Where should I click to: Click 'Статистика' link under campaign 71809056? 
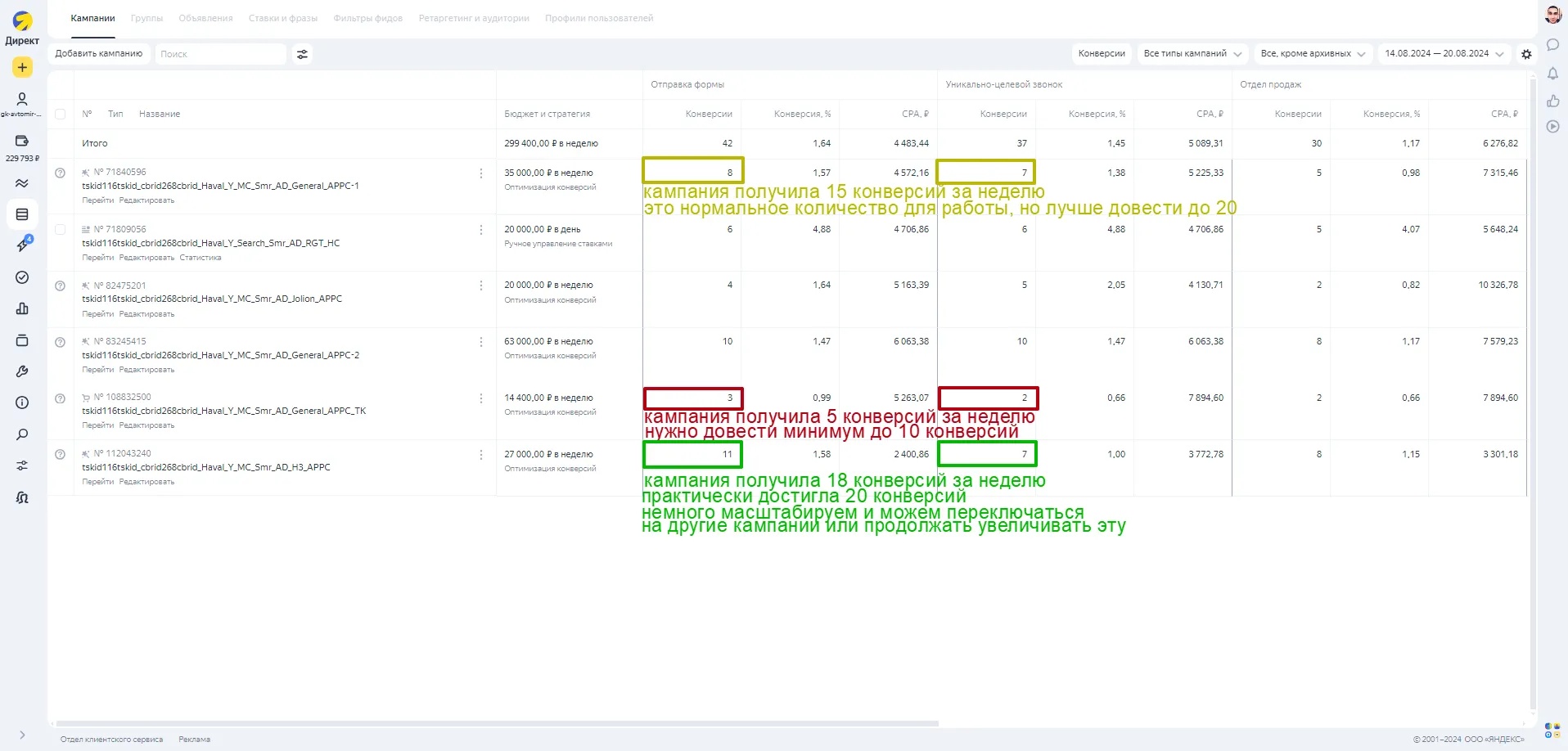pyautogui.click(x=201, y=258)
